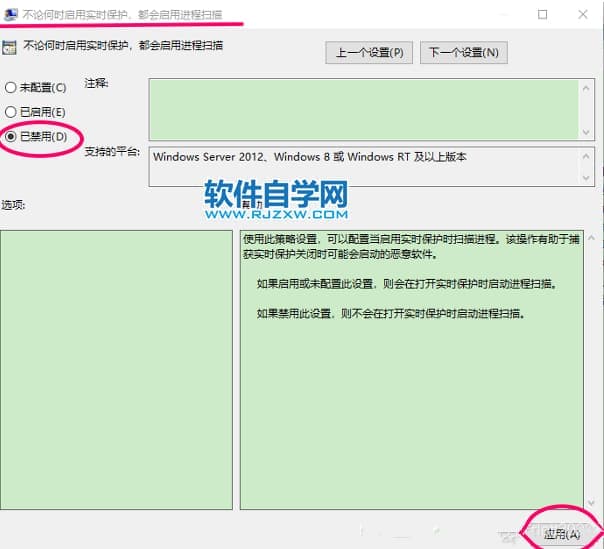Click the policy setting icon beside the header
The height and width of the screenshot is (549, 604).
pos(10,47)
